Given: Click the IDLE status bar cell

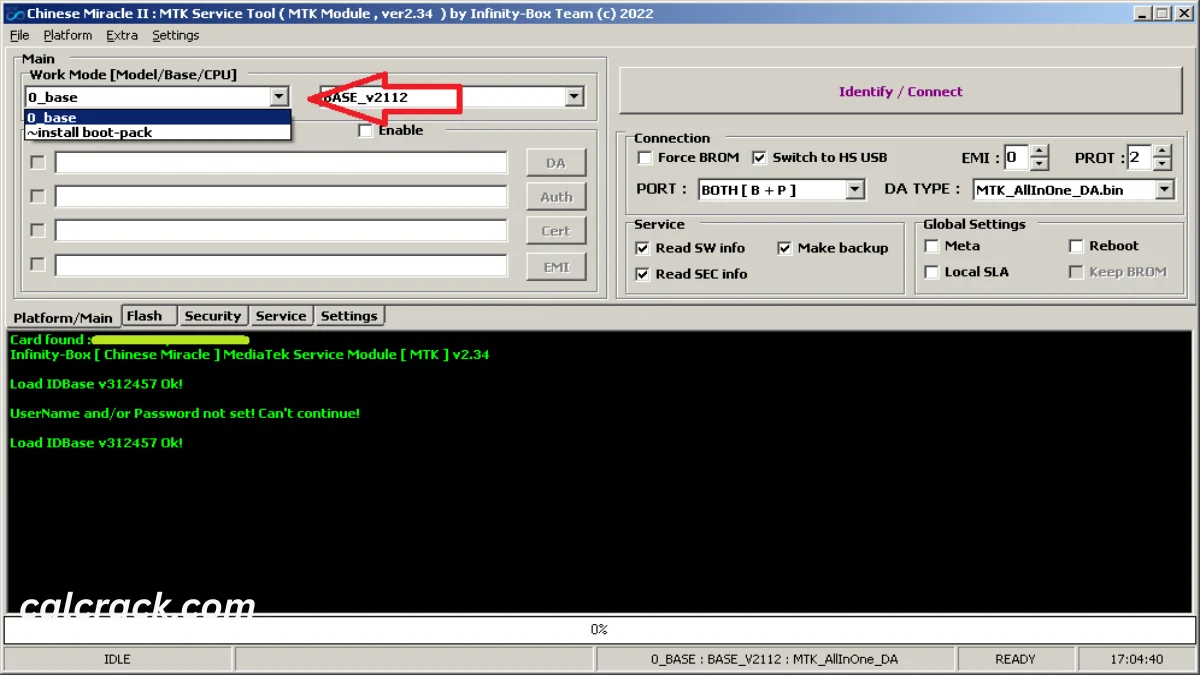Looking at the screenshot, I should 118,659.
